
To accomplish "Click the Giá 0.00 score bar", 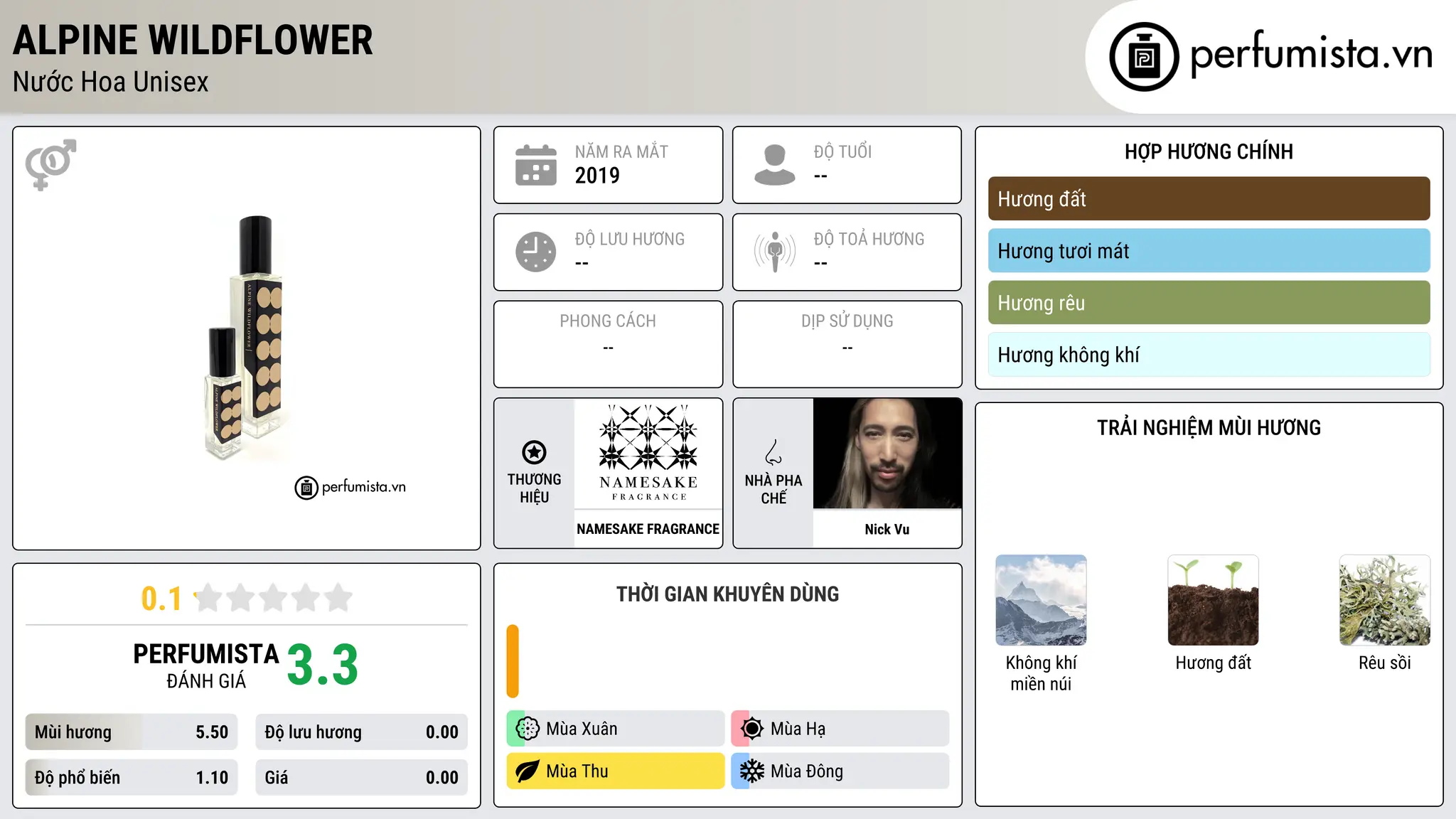I will click(361, 778).
